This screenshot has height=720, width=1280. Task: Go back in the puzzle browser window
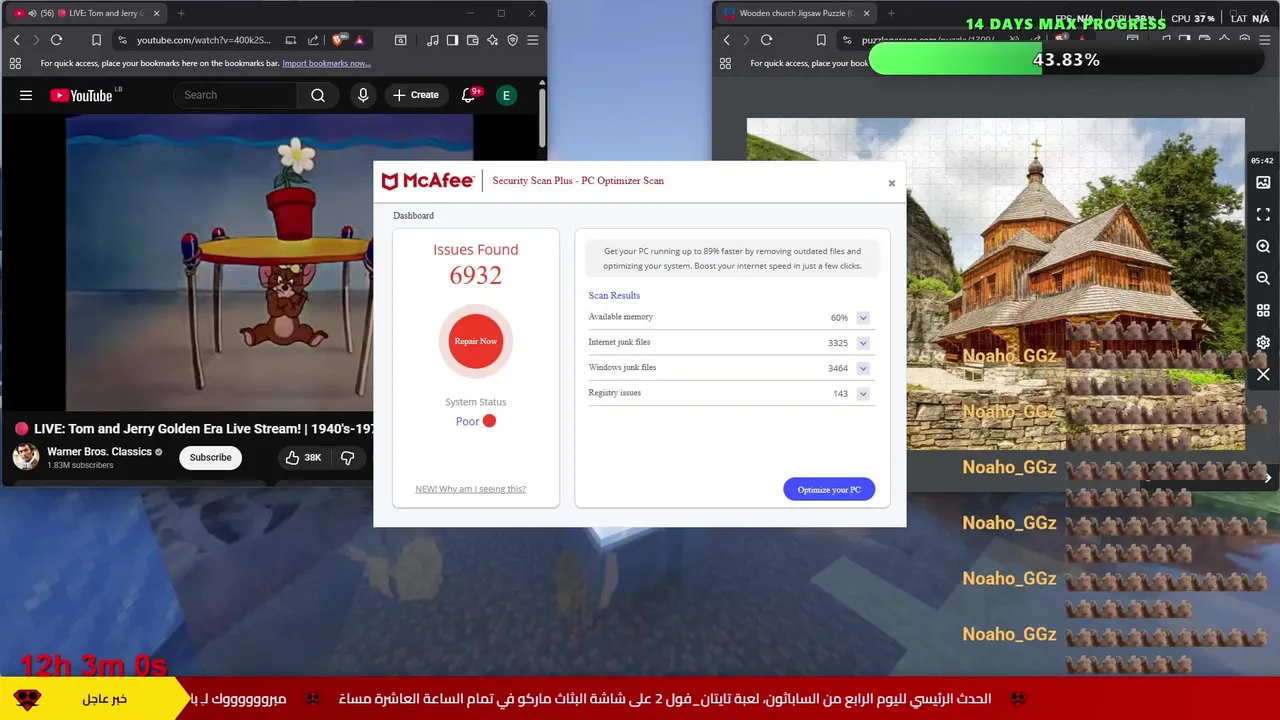click(x=727, y=40)
